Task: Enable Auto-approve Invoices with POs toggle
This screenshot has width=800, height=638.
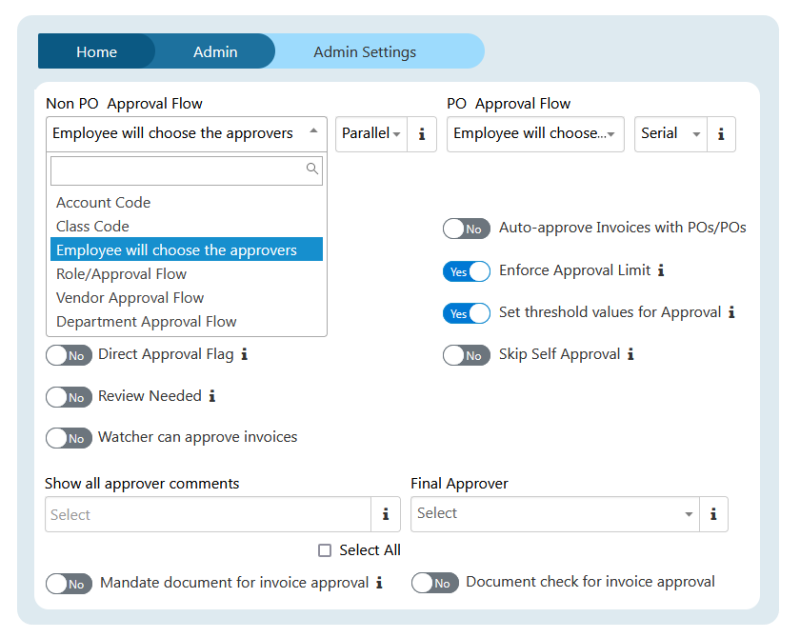Action: click(466, 229)
